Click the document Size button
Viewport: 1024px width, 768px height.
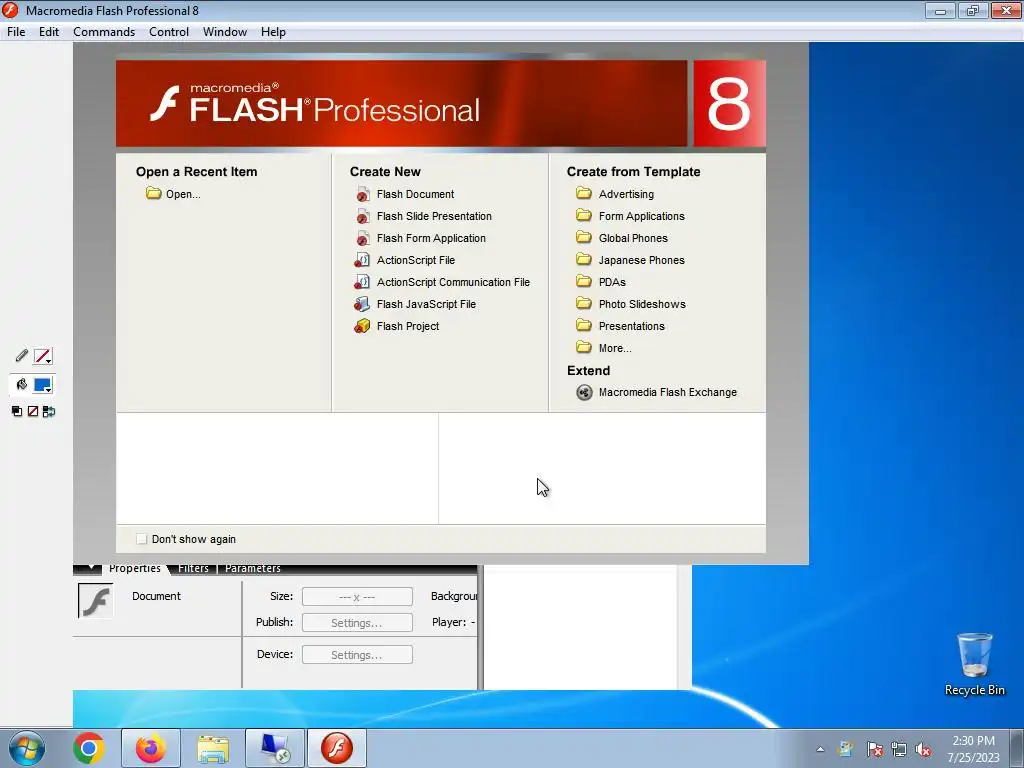point(357,597)
